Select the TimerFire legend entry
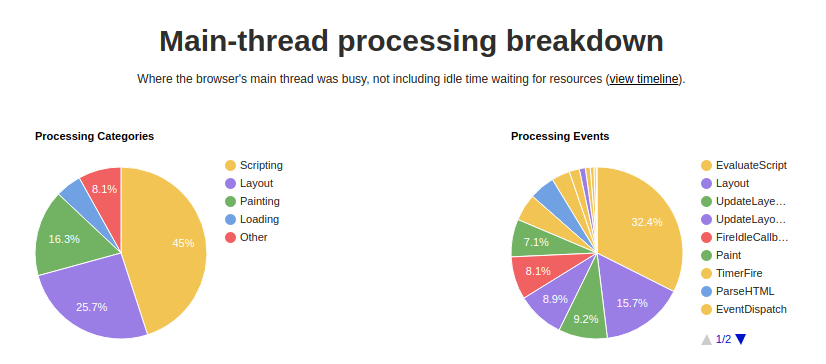 pos(732,273)
